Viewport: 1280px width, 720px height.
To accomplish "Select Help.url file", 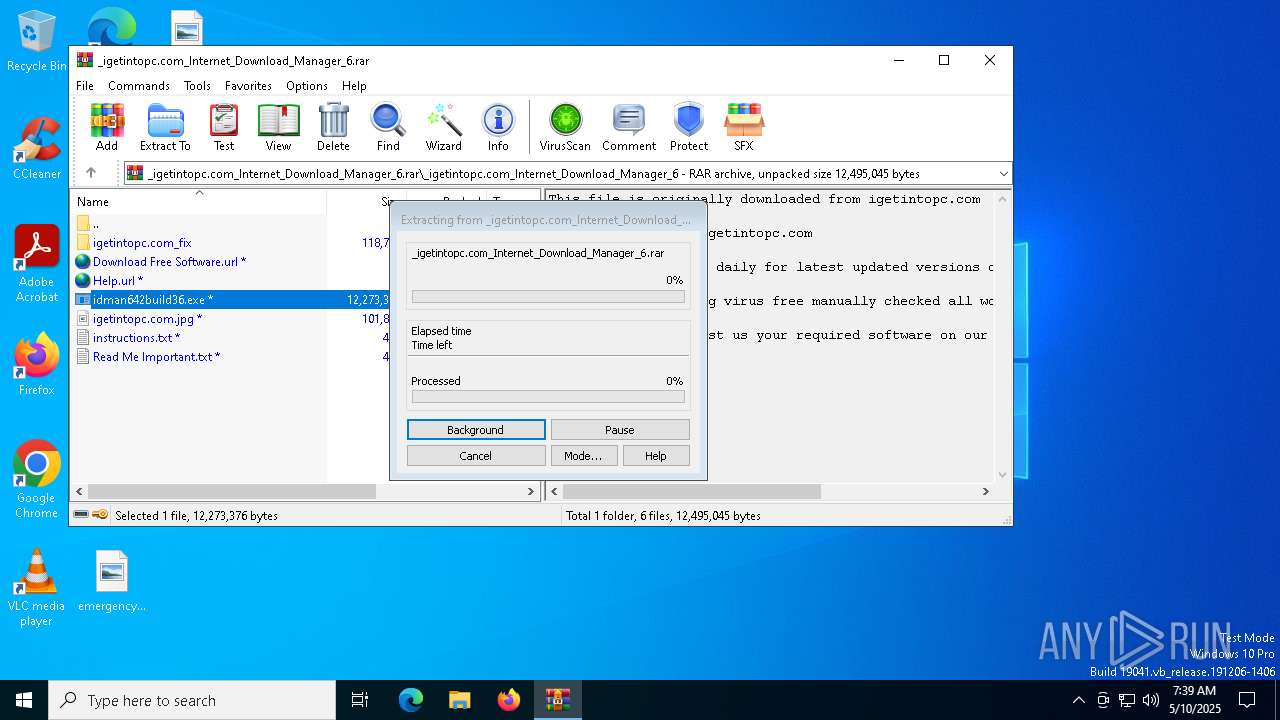I will [x=118, y=281].
